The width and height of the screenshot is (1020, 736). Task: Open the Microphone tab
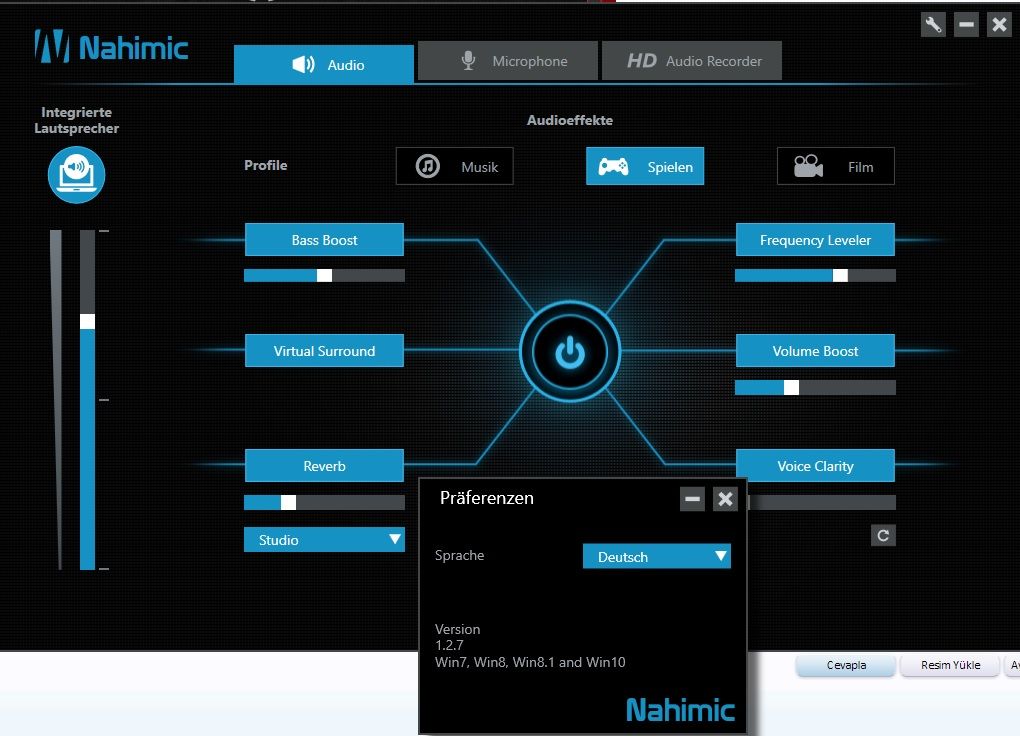pos(507,61)
